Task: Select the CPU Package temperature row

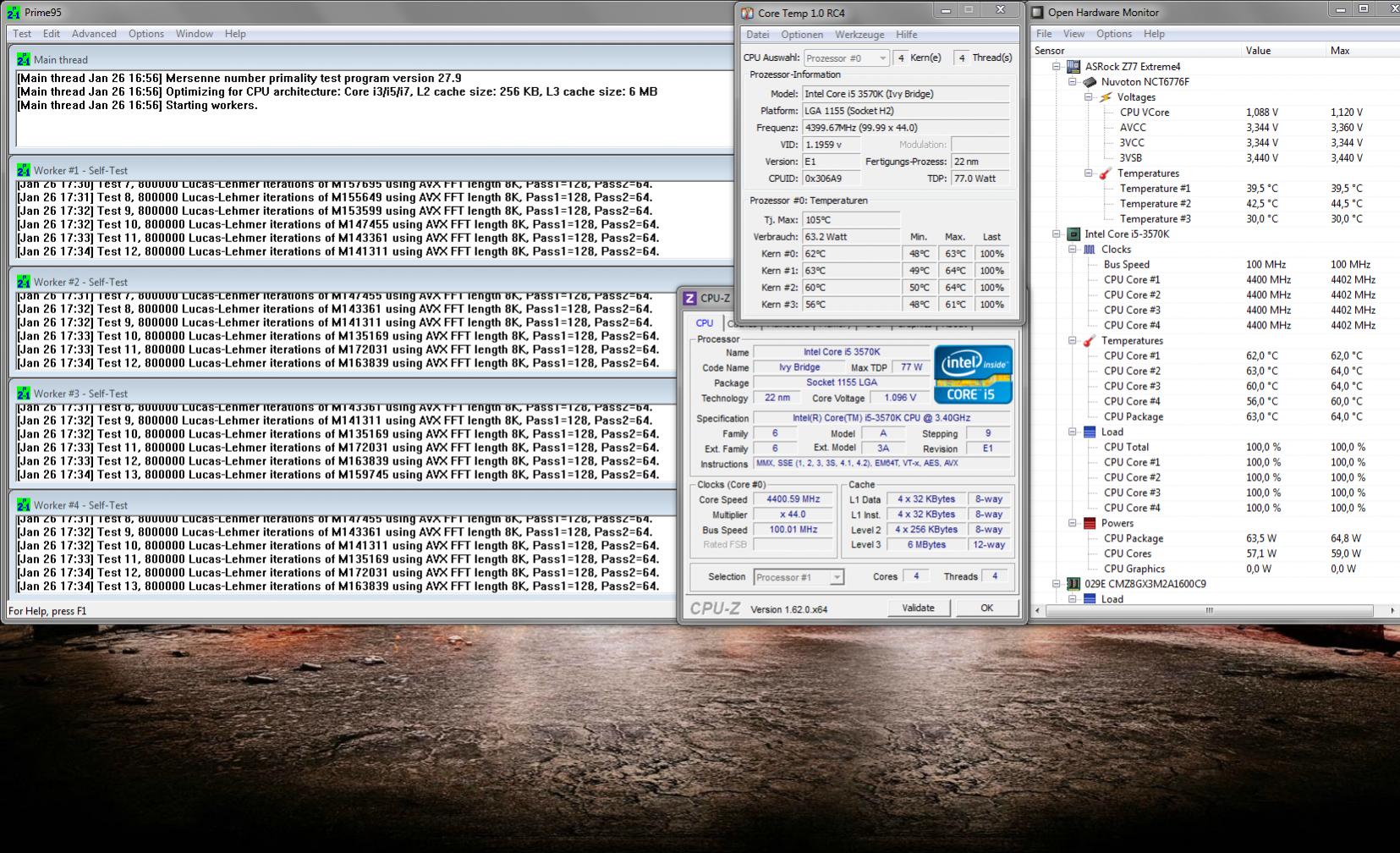Action: 1216,417
